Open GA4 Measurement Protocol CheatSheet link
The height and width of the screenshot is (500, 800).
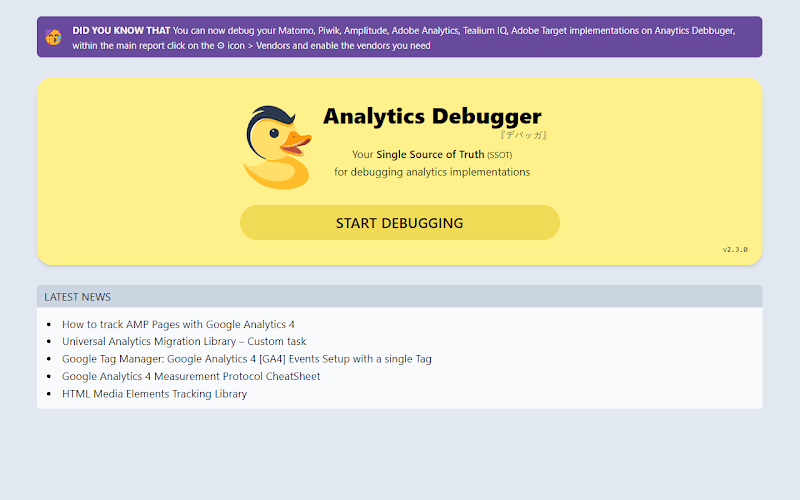tap(191, 377)
